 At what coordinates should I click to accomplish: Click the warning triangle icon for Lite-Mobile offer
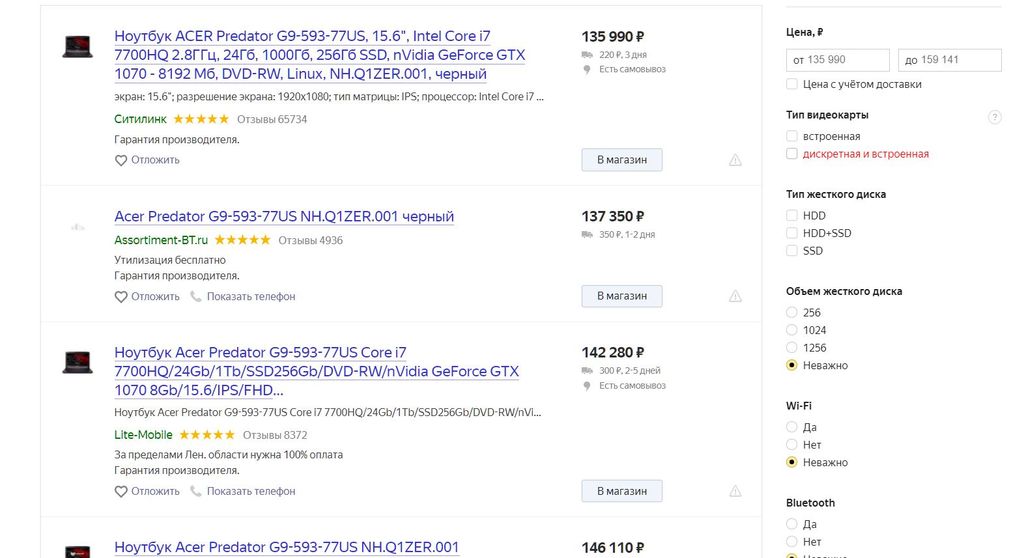coord(735,491)
